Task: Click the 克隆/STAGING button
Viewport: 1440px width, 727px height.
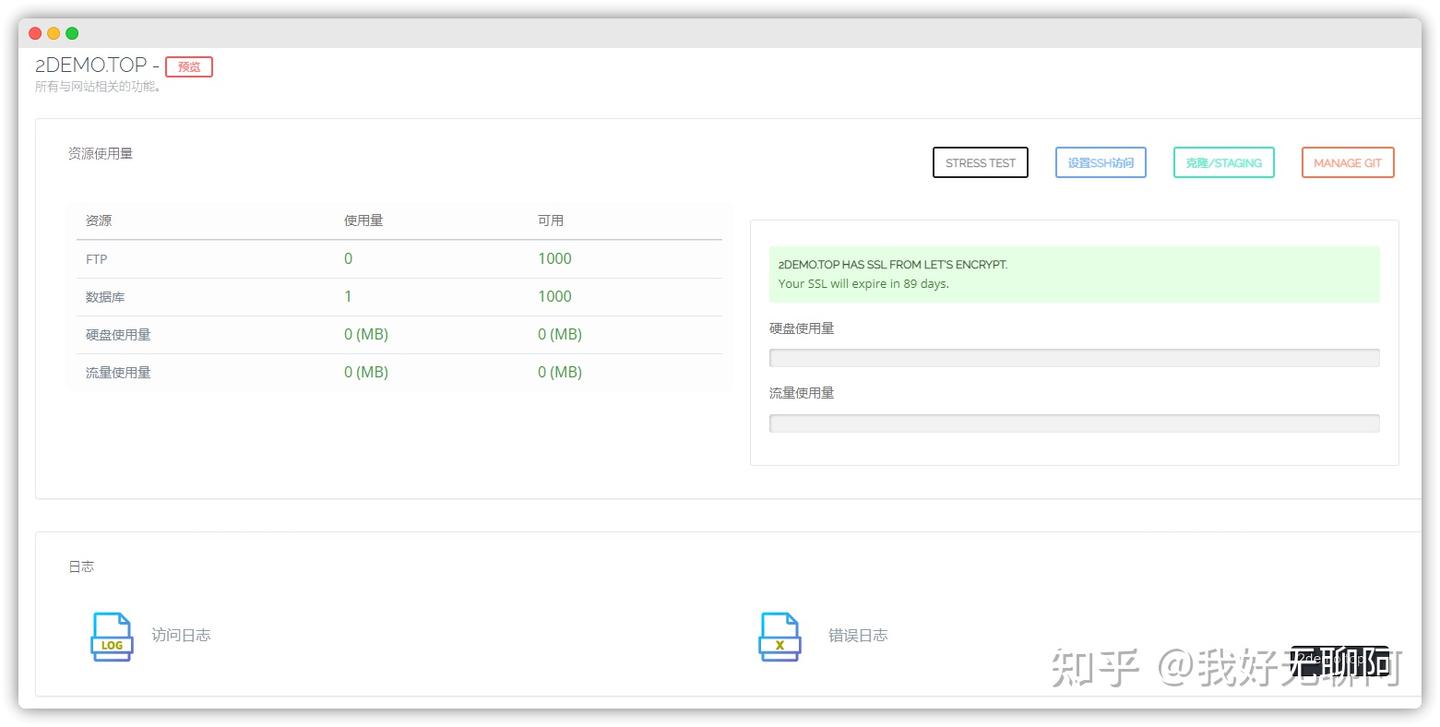Action: pyautogui.click(x=1224, y=163)
